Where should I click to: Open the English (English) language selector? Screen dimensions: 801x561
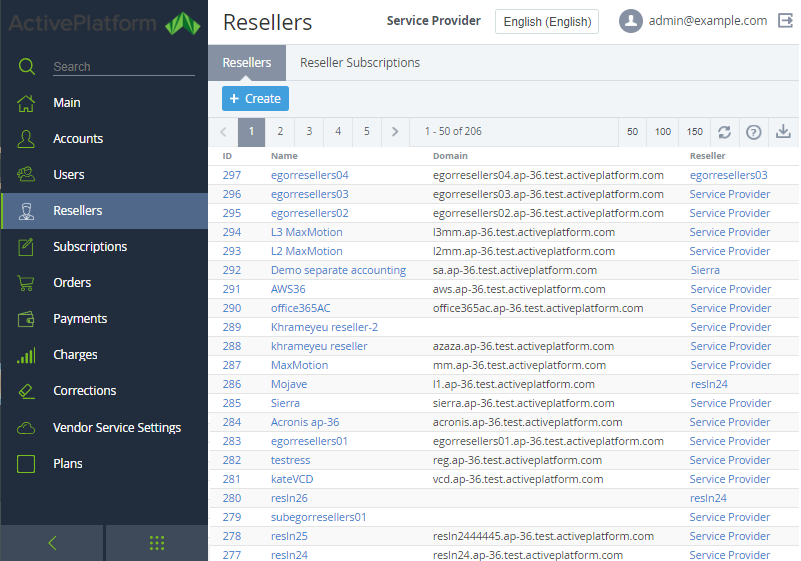[x=546, y=22]
